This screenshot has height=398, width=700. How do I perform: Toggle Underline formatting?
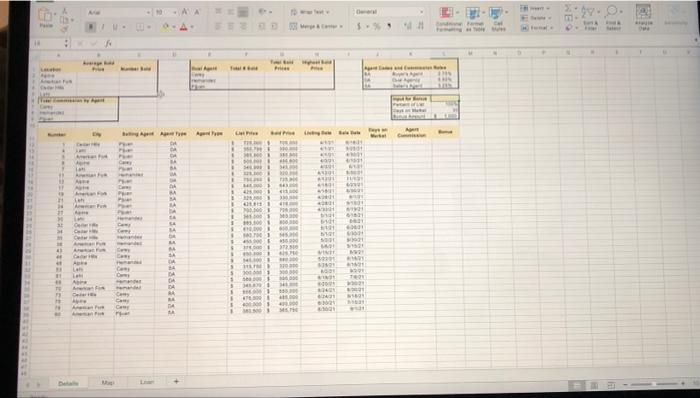(115, 28)
